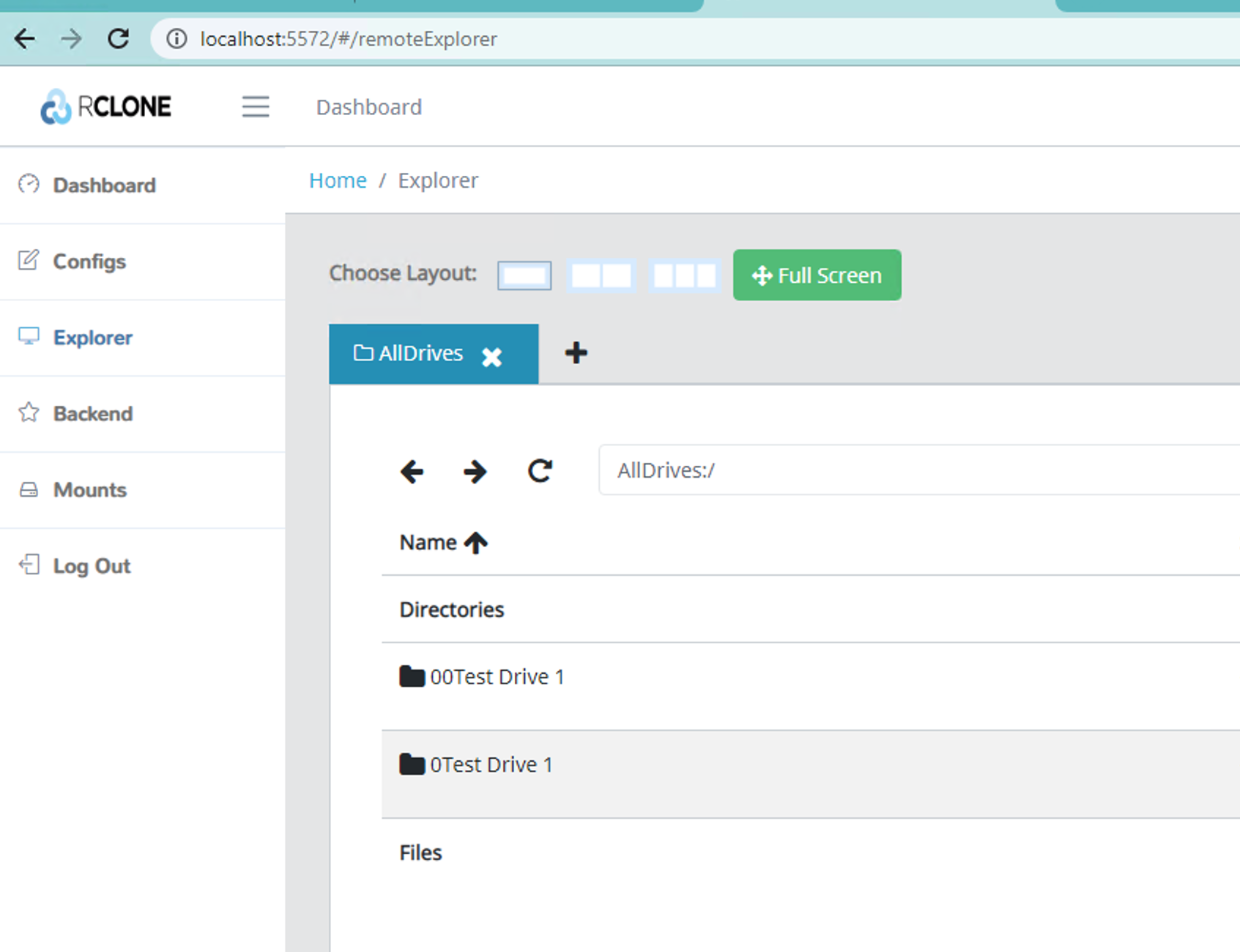Click the Dashboard gauge icon
The width and height of the screenshot is (1240, 952).
[x=27, y=185]
